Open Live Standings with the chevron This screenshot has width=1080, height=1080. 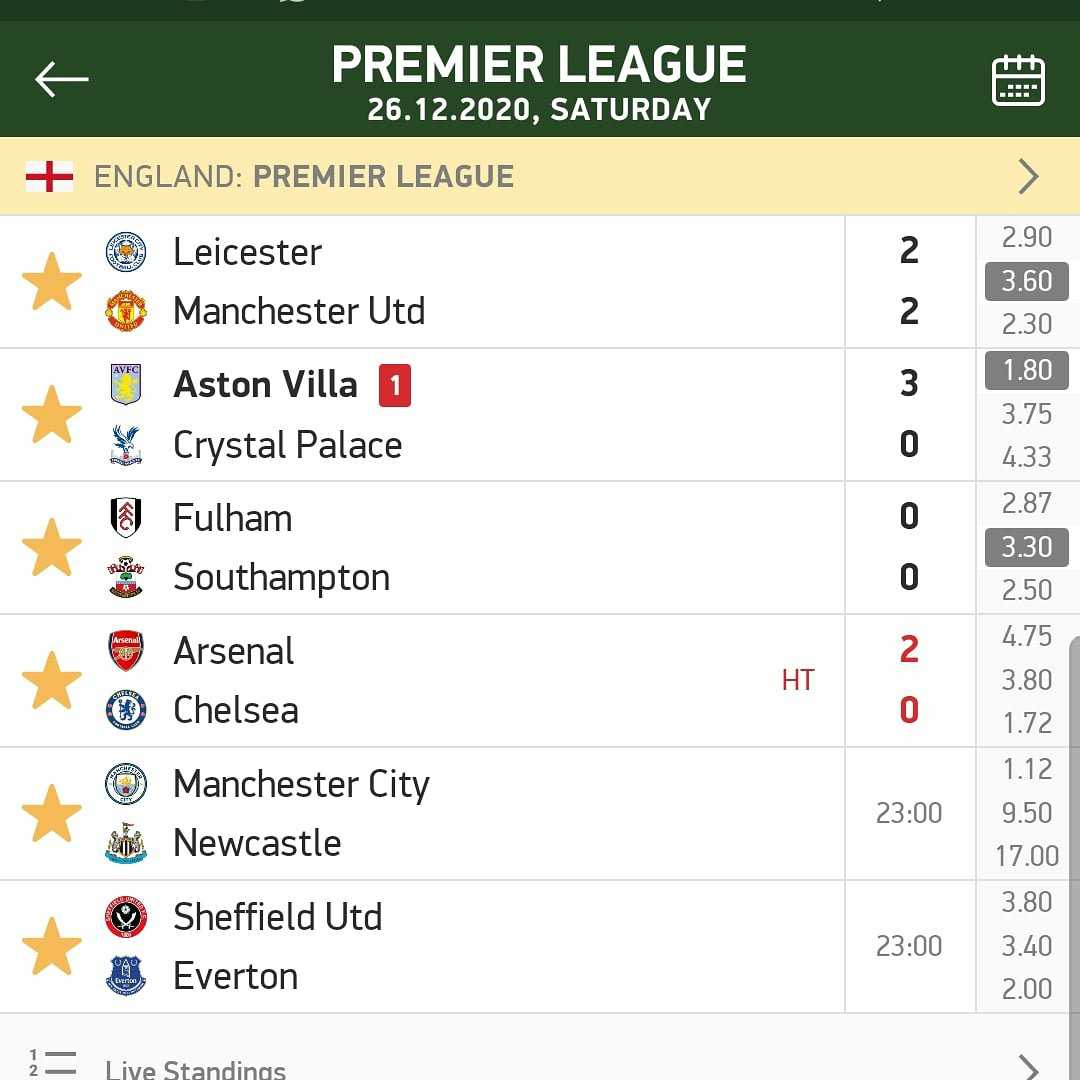[x=1028, y=1066]
